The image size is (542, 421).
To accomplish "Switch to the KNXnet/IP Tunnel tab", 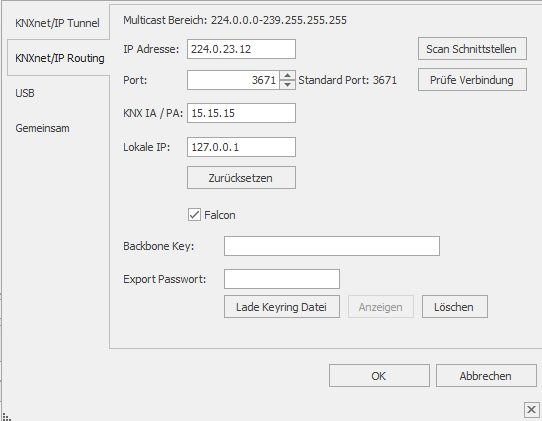I will tap(57, 23).
